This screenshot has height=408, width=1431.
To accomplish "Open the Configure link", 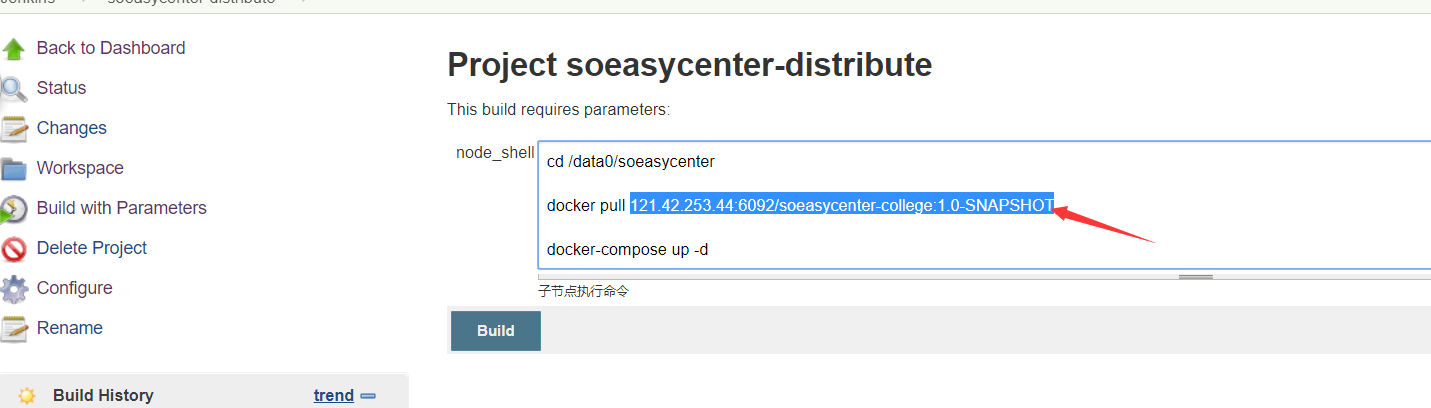I will pos(74,288).
